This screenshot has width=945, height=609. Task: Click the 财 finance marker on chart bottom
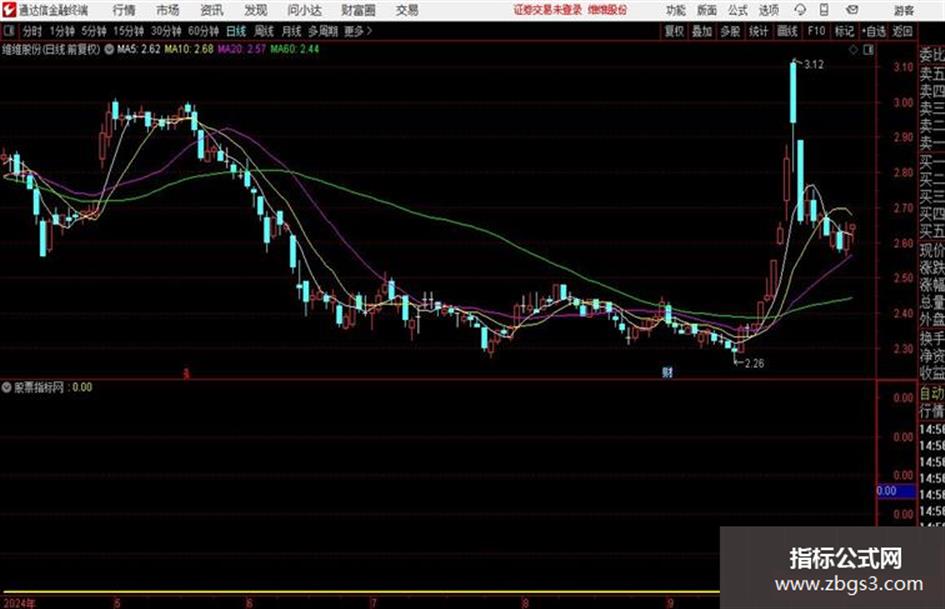coord(667,373)
